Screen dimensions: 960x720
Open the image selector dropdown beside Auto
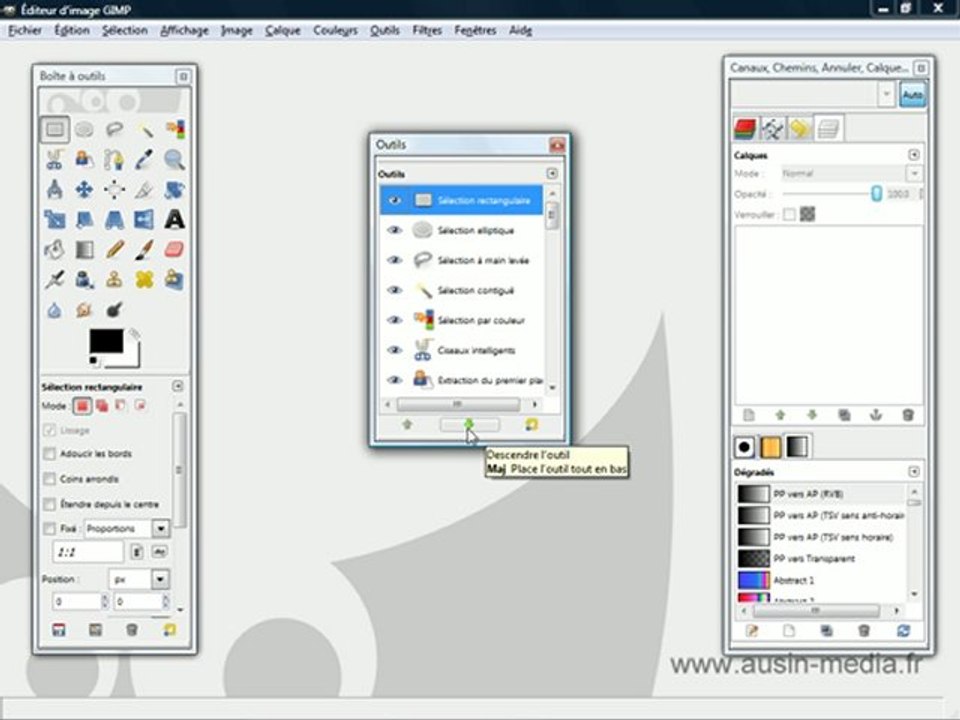coord(886,94)
